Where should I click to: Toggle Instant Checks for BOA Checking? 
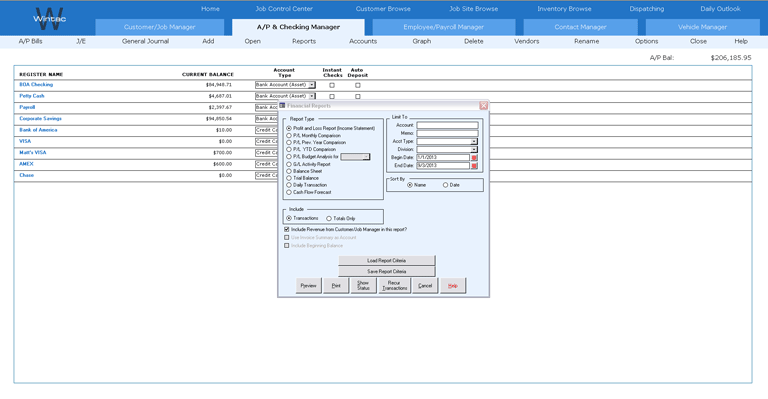332,85
